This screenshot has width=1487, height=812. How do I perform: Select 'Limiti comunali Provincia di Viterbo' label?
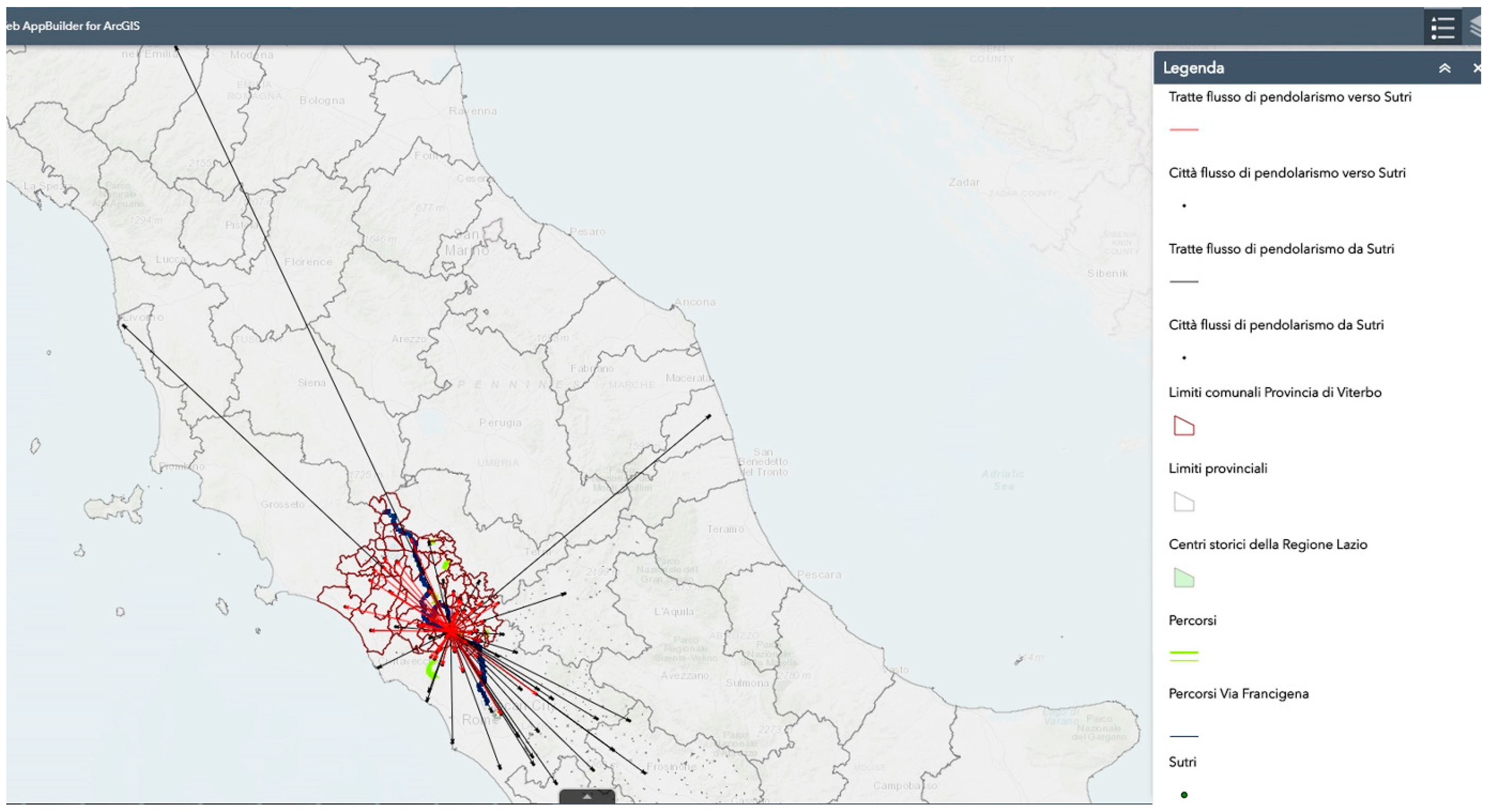[x=1275, y=392]
